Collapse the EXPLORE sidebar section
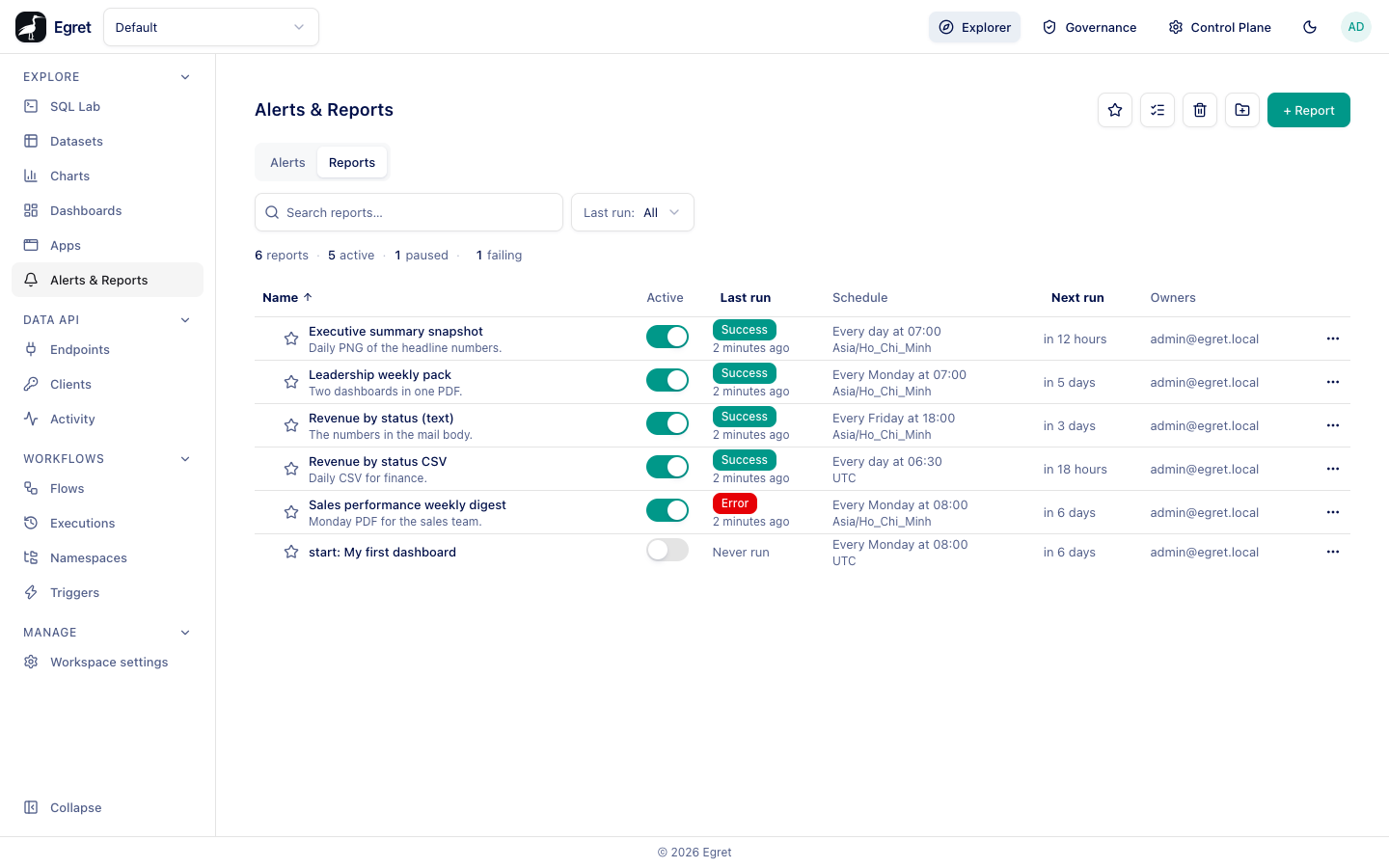Viewport: 1389px width, 868px height. [185, 77]
